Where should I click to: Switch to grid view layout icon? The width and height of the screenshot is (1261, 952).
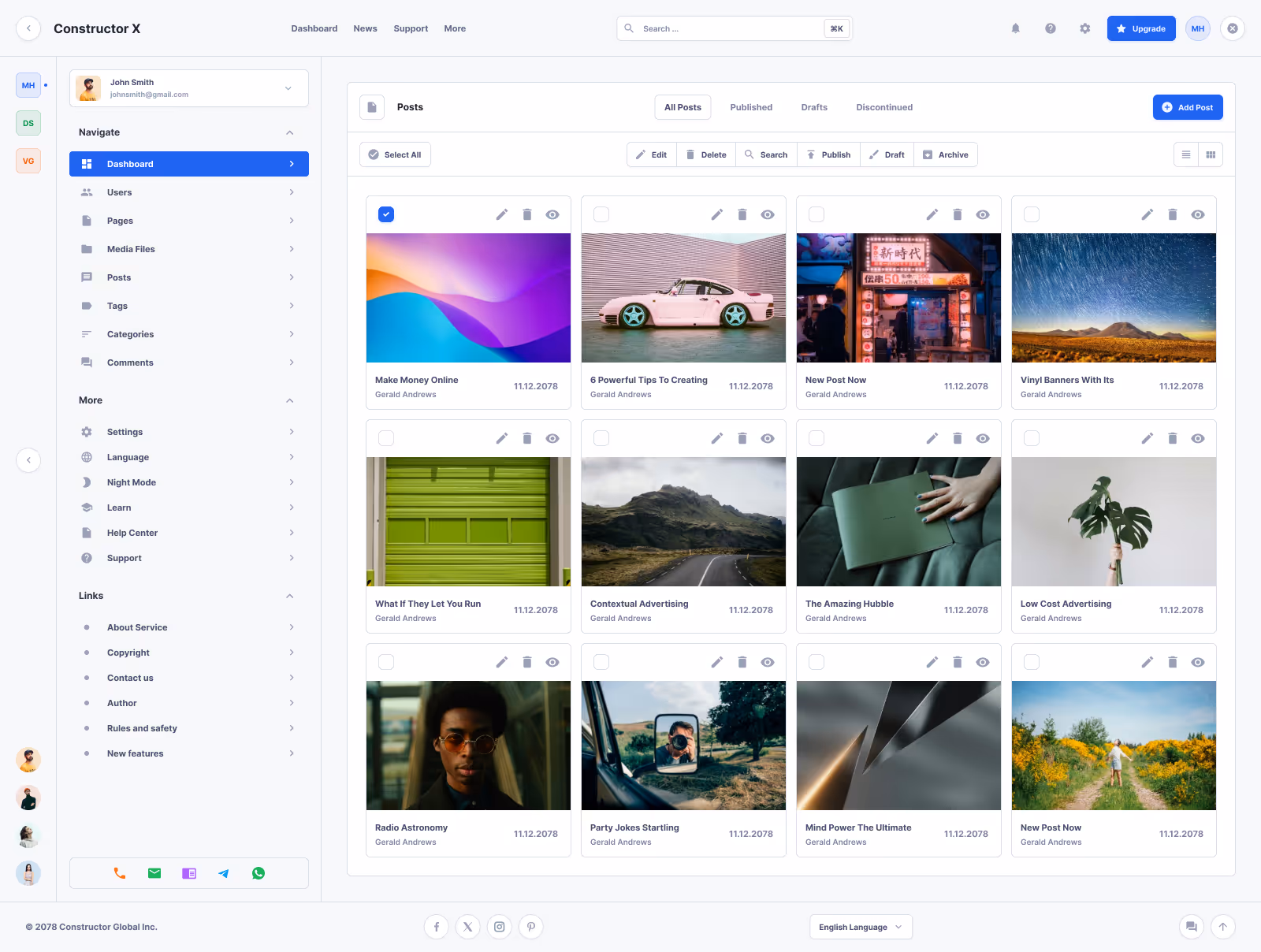coord(1210,154)
